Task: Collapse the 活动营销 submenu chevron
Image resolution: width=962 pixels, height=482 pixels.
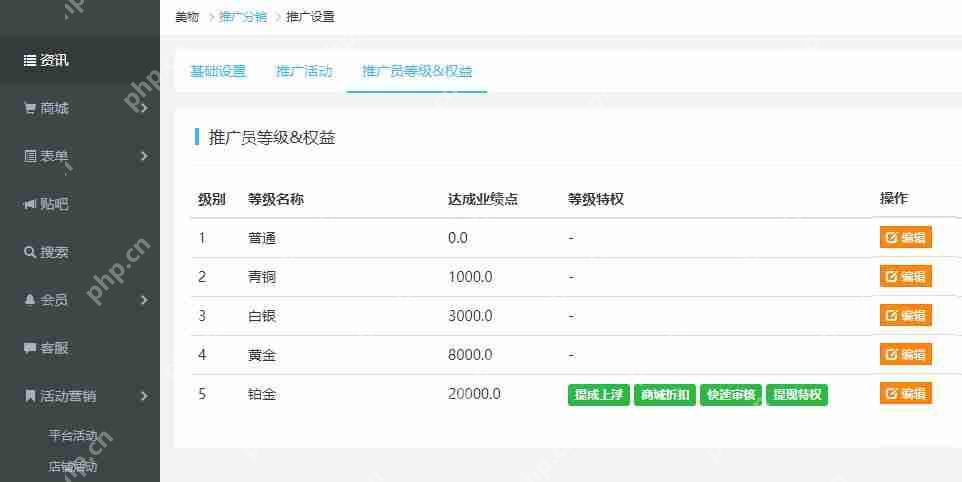Action: (144, 396)
